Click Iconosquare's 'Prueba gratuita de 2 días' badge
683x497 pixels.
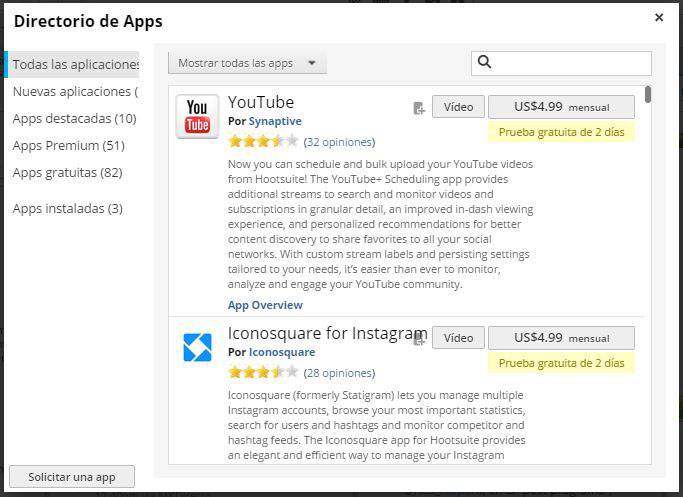pyautogui.click(x=561, y=363)
